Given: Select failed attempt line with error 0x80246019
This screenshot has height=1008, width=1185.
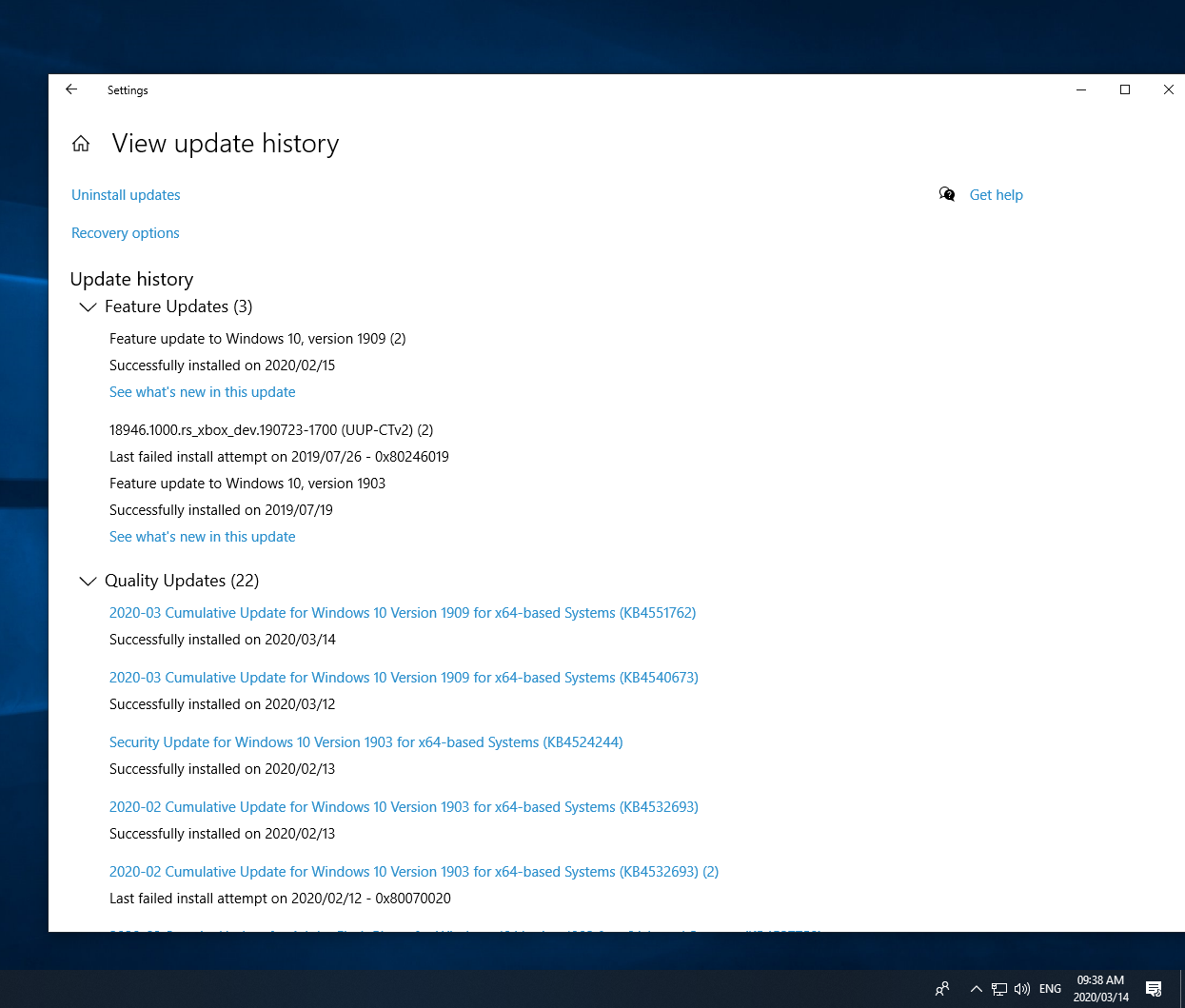Looking at the screenshot, I should click(279, 457).
